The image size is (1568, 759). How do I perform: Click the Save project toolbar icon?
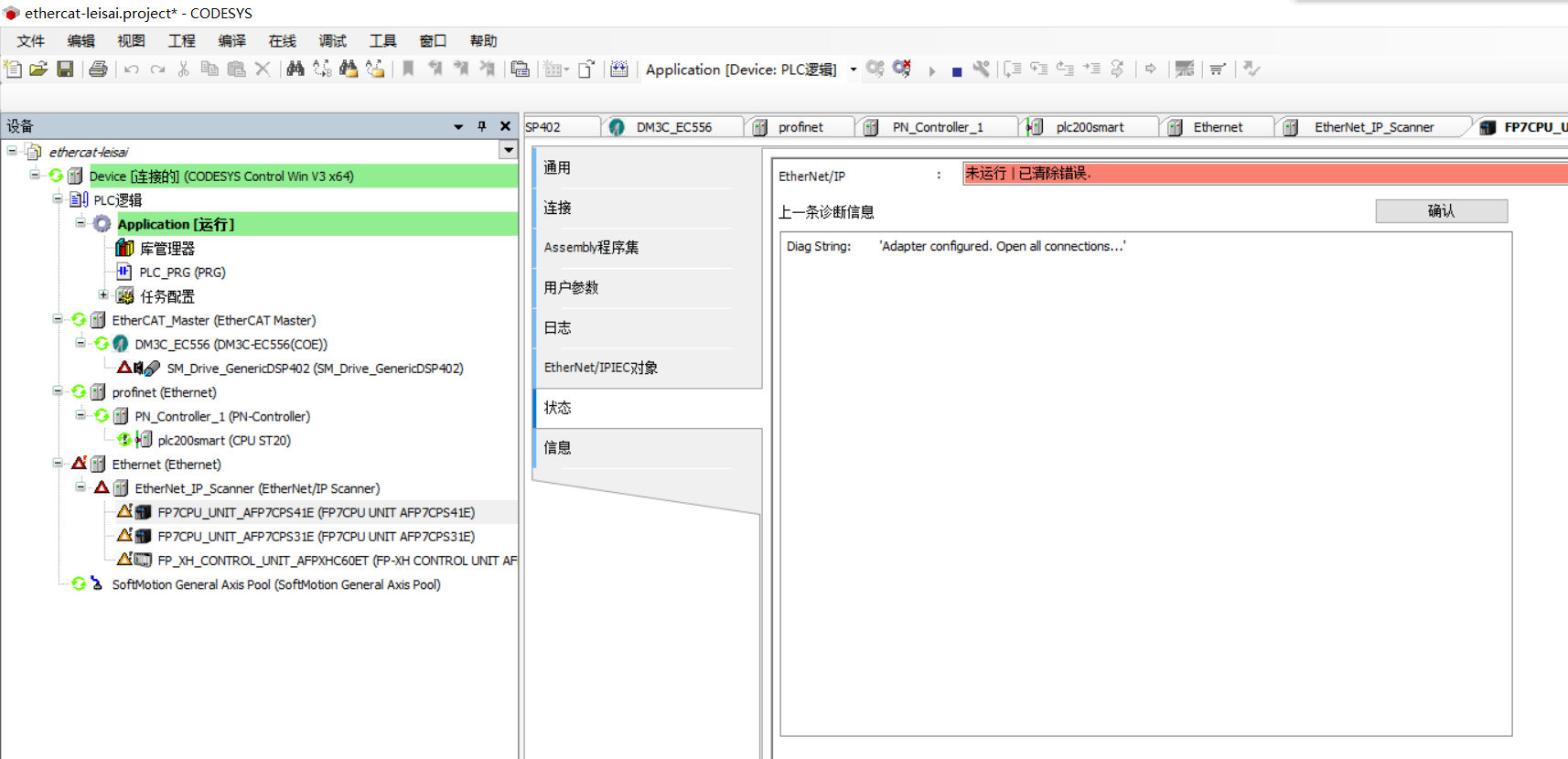(x=65, y=69)
